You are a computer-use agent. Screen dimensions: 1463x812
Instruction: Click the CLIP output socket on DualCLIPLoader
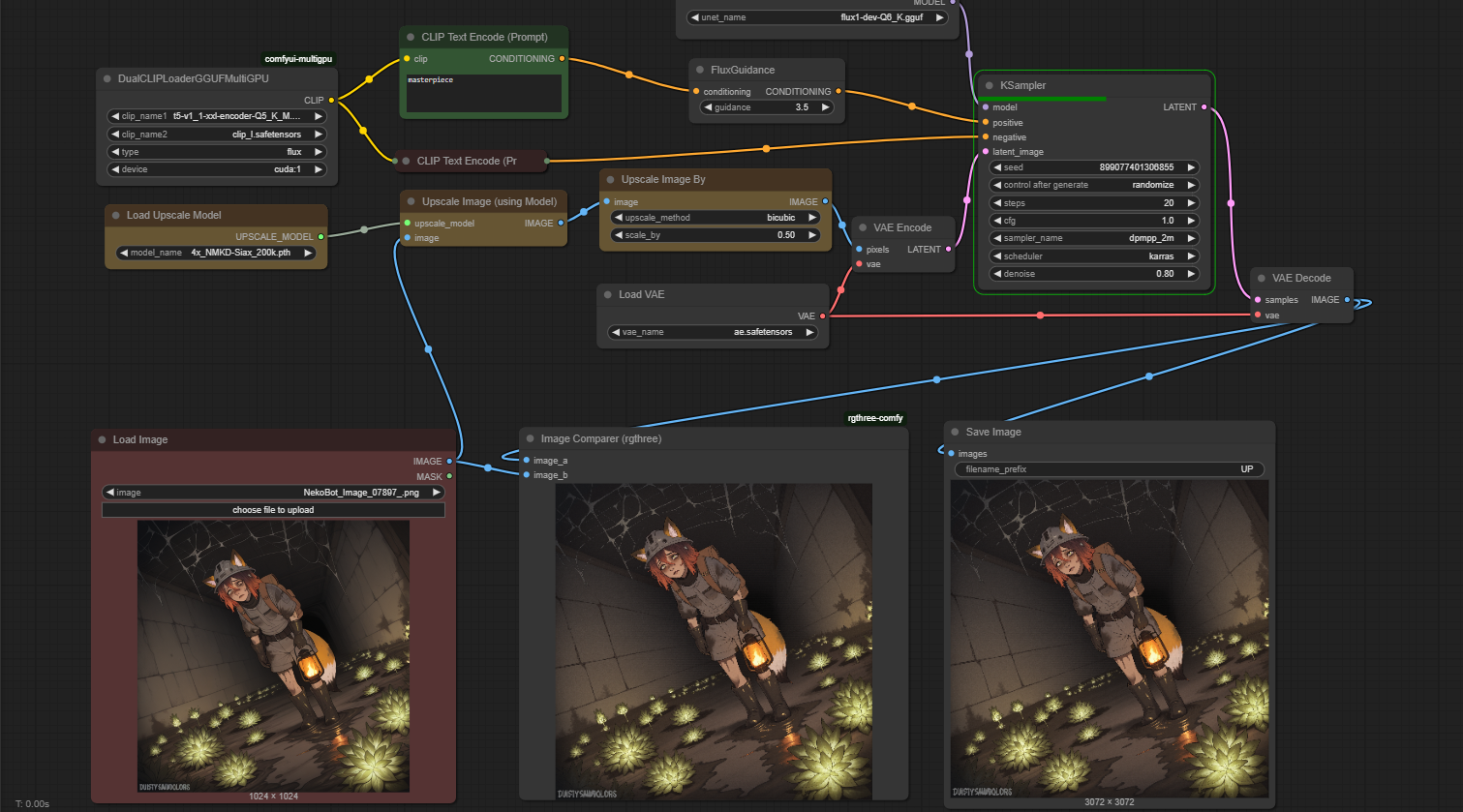331,100
